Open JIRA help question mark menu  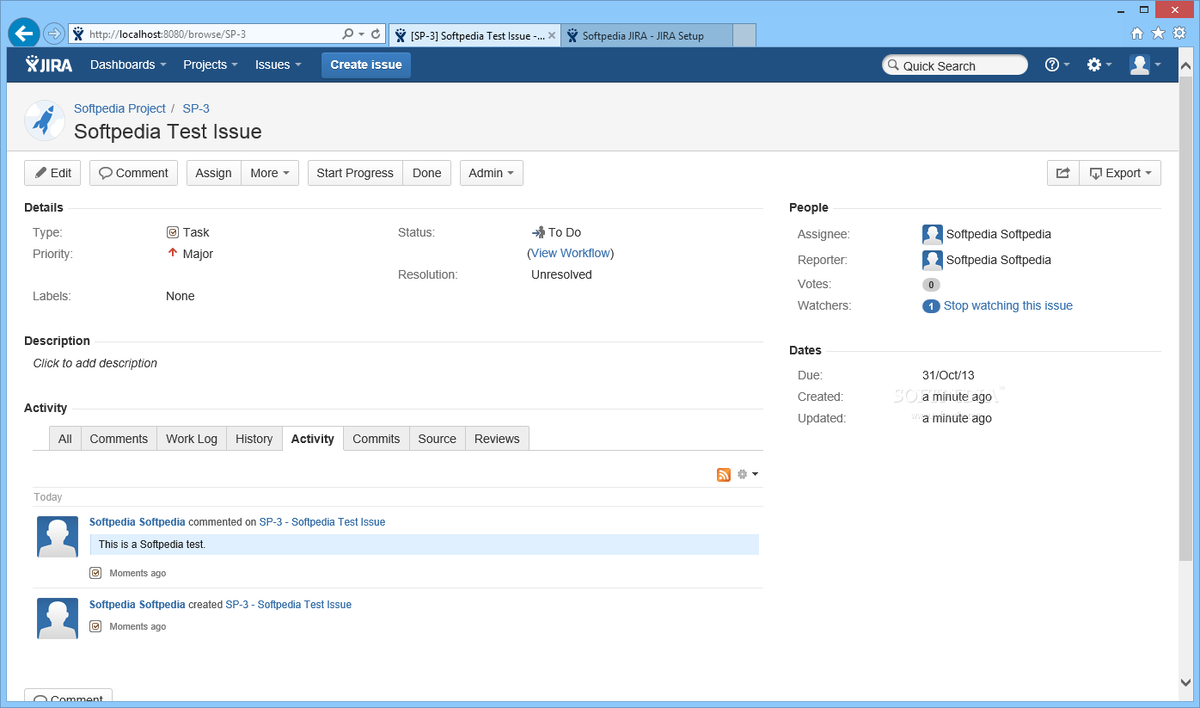click(1057, 65)
